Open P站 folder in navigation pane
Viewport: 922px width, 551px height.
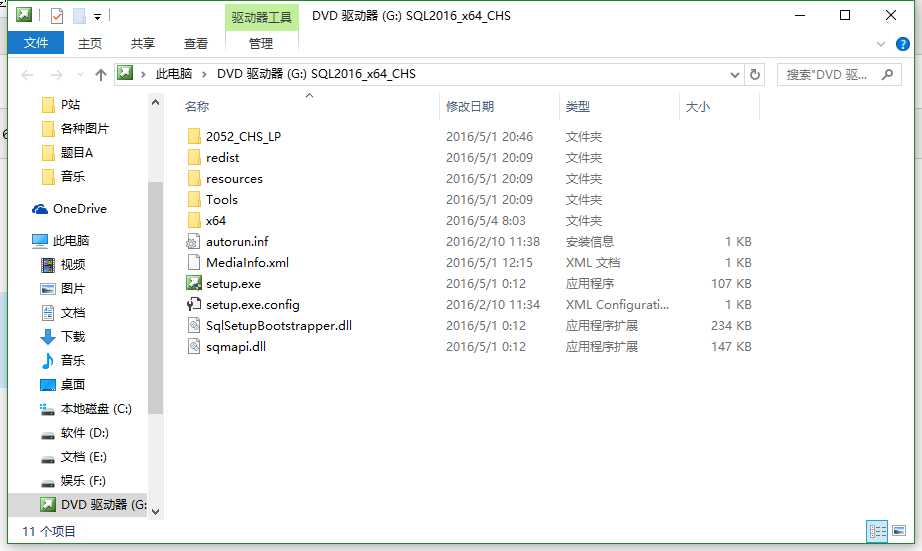click(x=70, y=105)
